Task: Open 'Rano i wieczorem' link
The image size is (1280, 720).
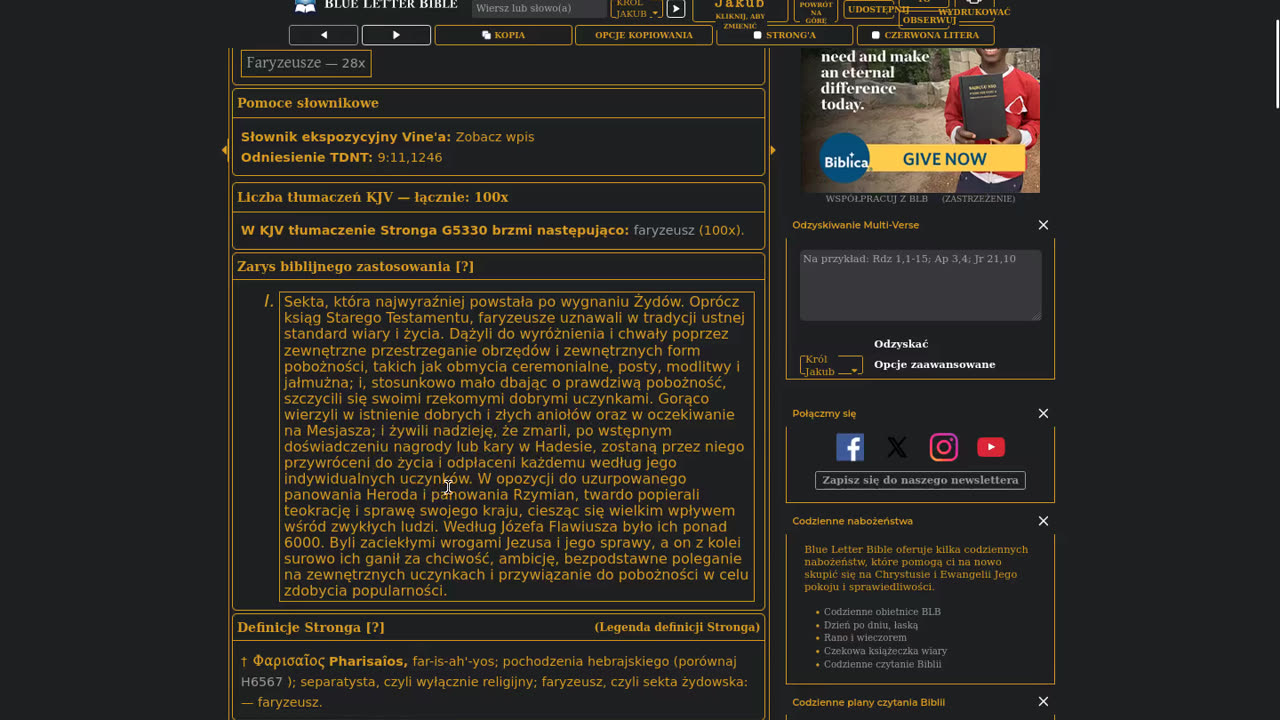Action: pyautogui.click(x=865, y=638)
